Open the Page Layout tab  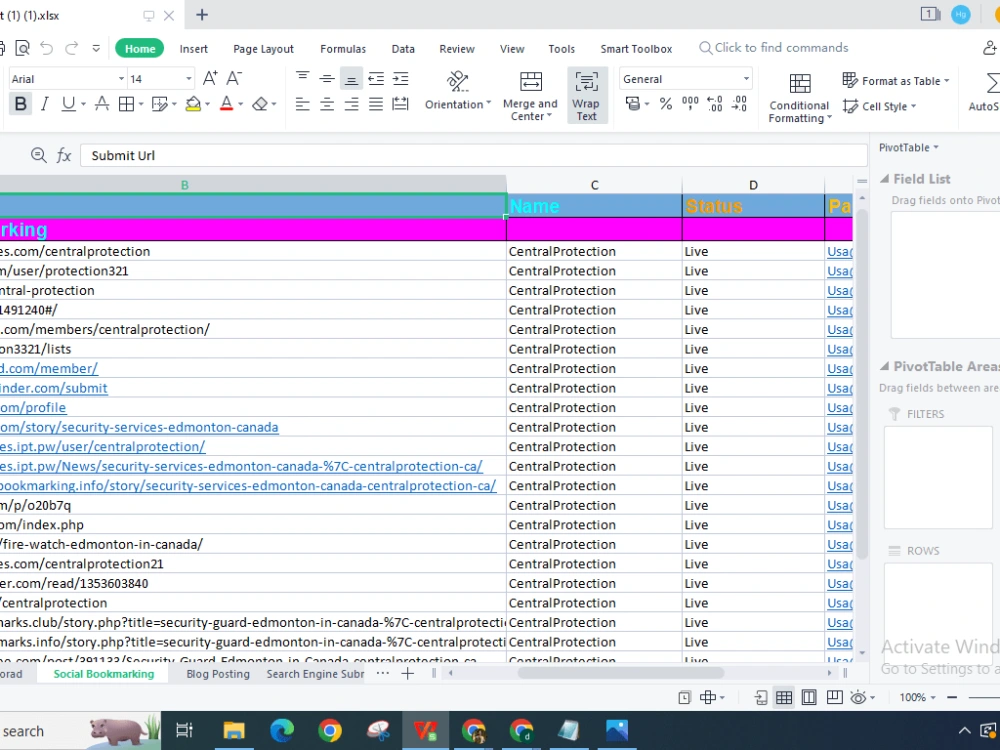[263, 49]
